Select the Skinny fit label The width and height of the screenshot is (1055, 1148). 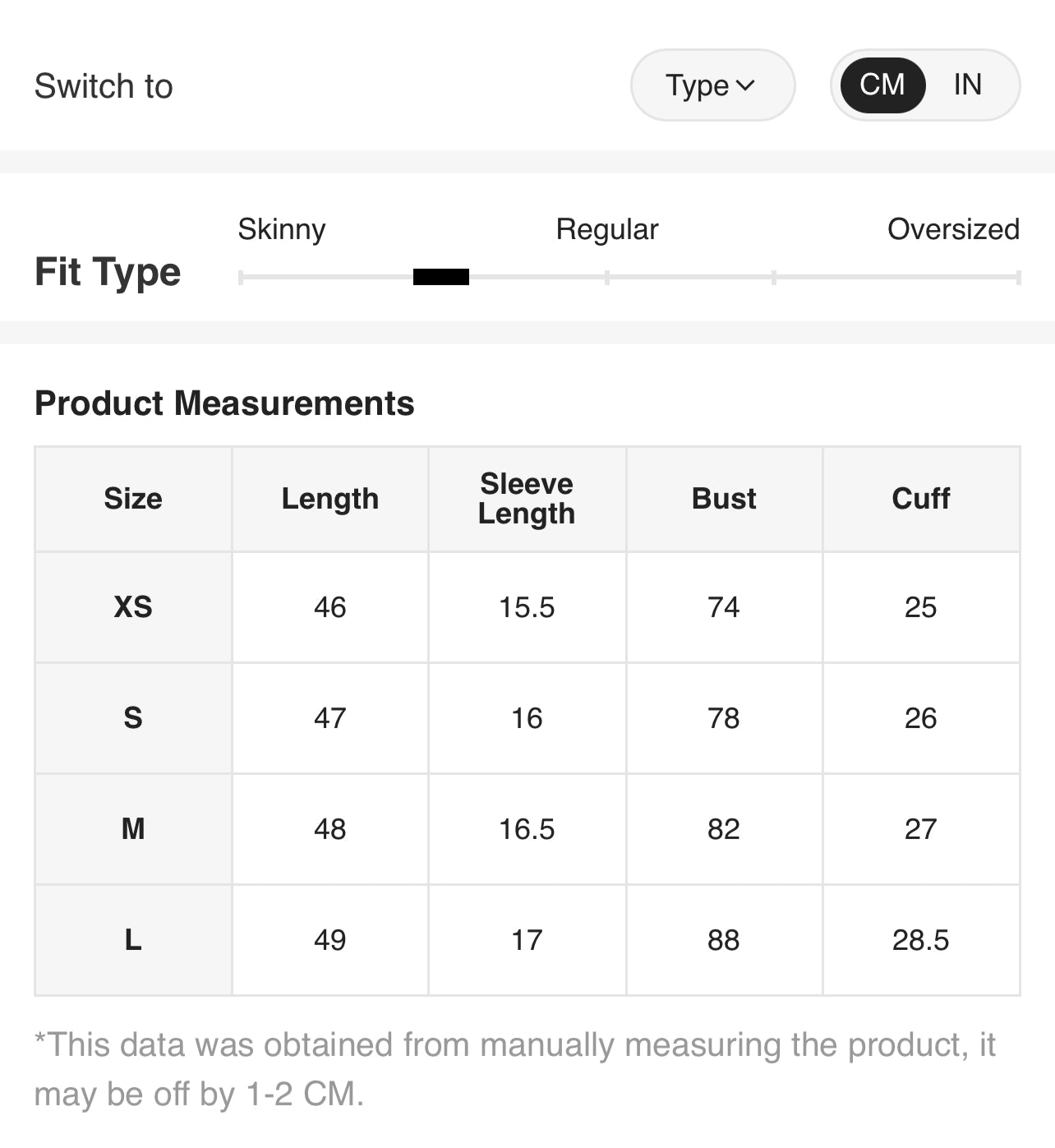[282, 229]
